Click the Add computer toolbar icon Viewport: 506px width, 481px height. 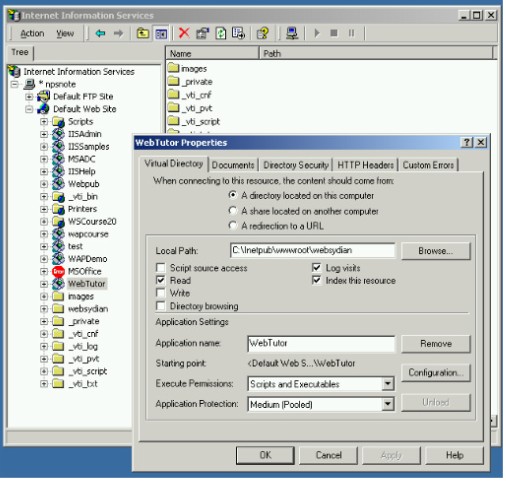click(292, 33)
